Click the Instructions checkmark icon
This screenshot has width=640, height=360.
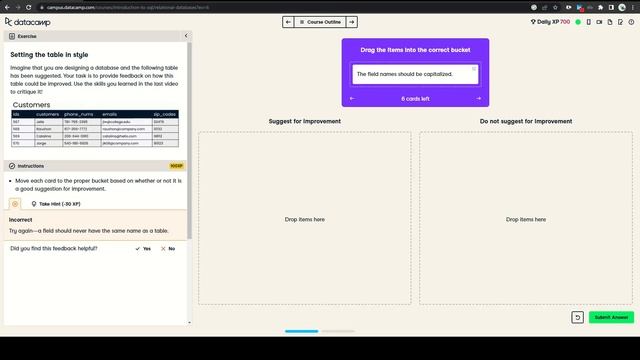12,166
